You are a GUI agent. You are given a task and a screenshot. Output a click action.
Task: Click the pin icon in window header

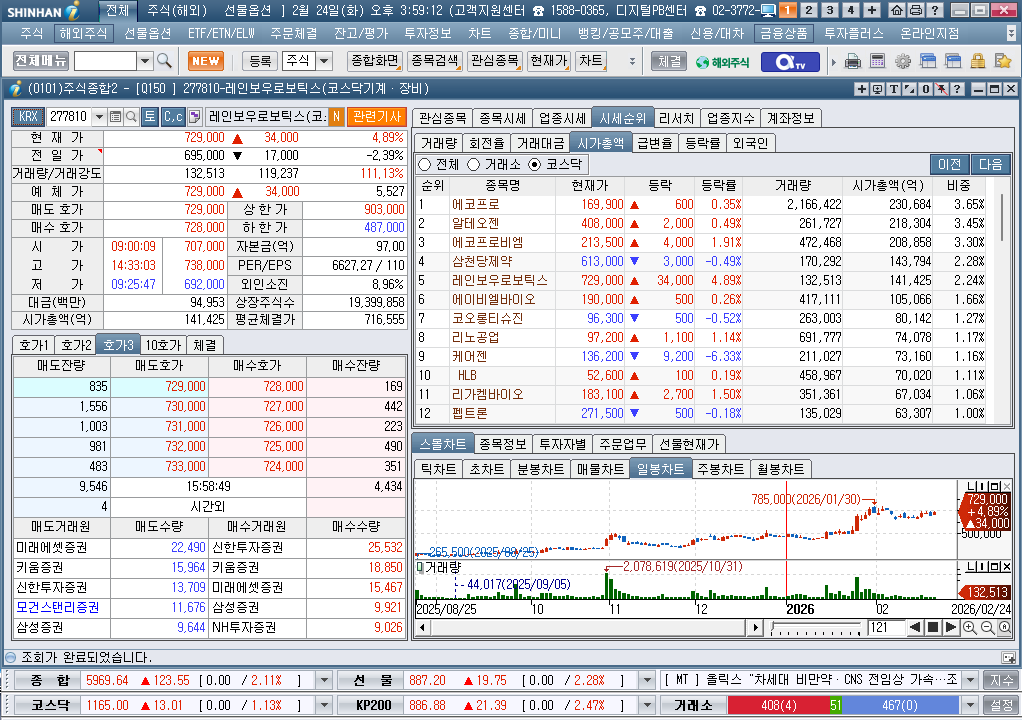coord(942,89)
